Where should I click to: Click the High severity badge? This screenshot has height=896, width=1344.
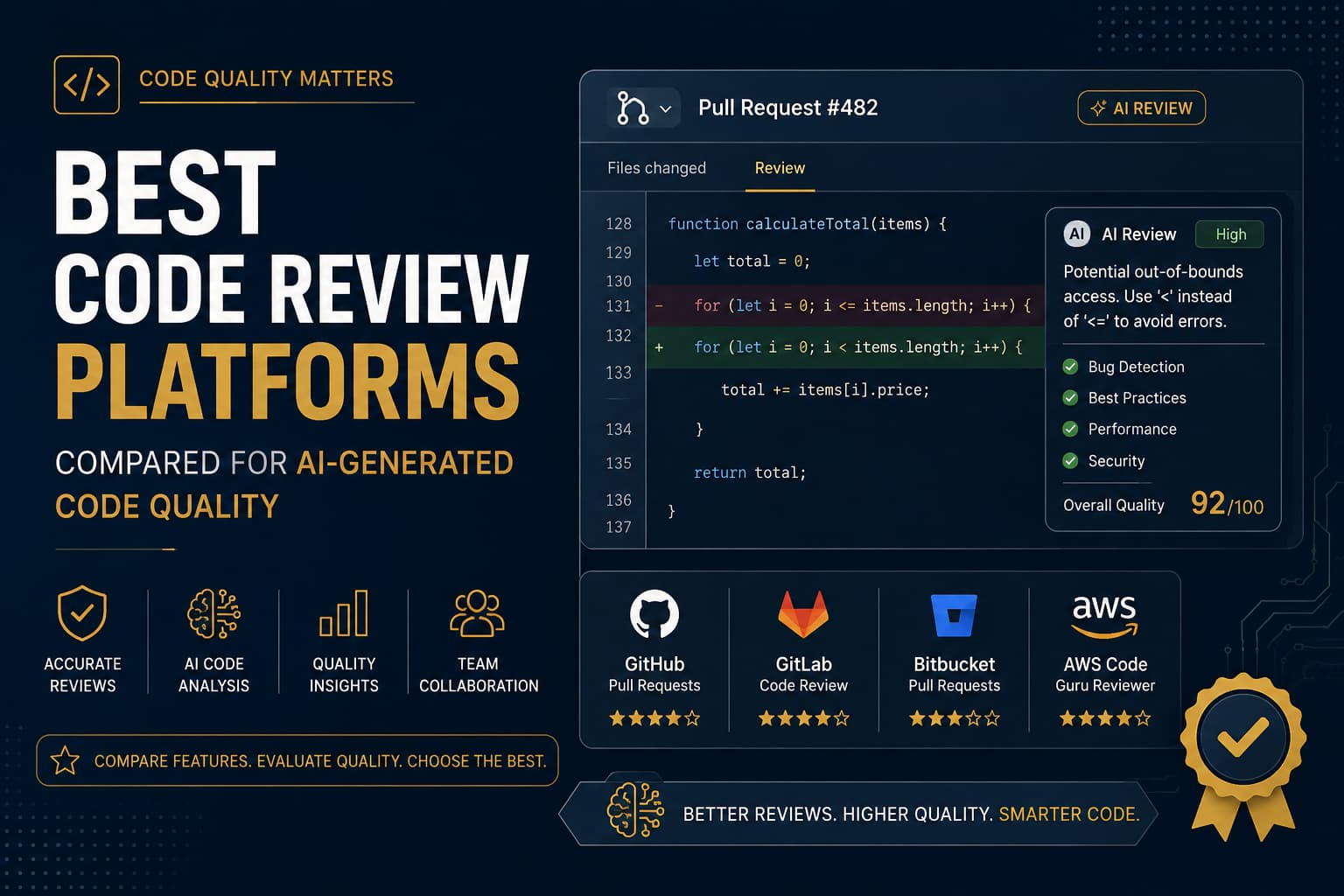[x=1229, y=234]
